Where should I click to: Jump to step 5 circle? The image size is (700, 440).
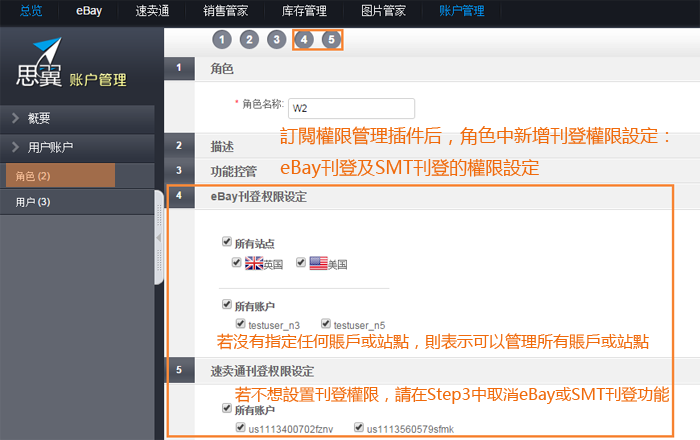point(331,40)
